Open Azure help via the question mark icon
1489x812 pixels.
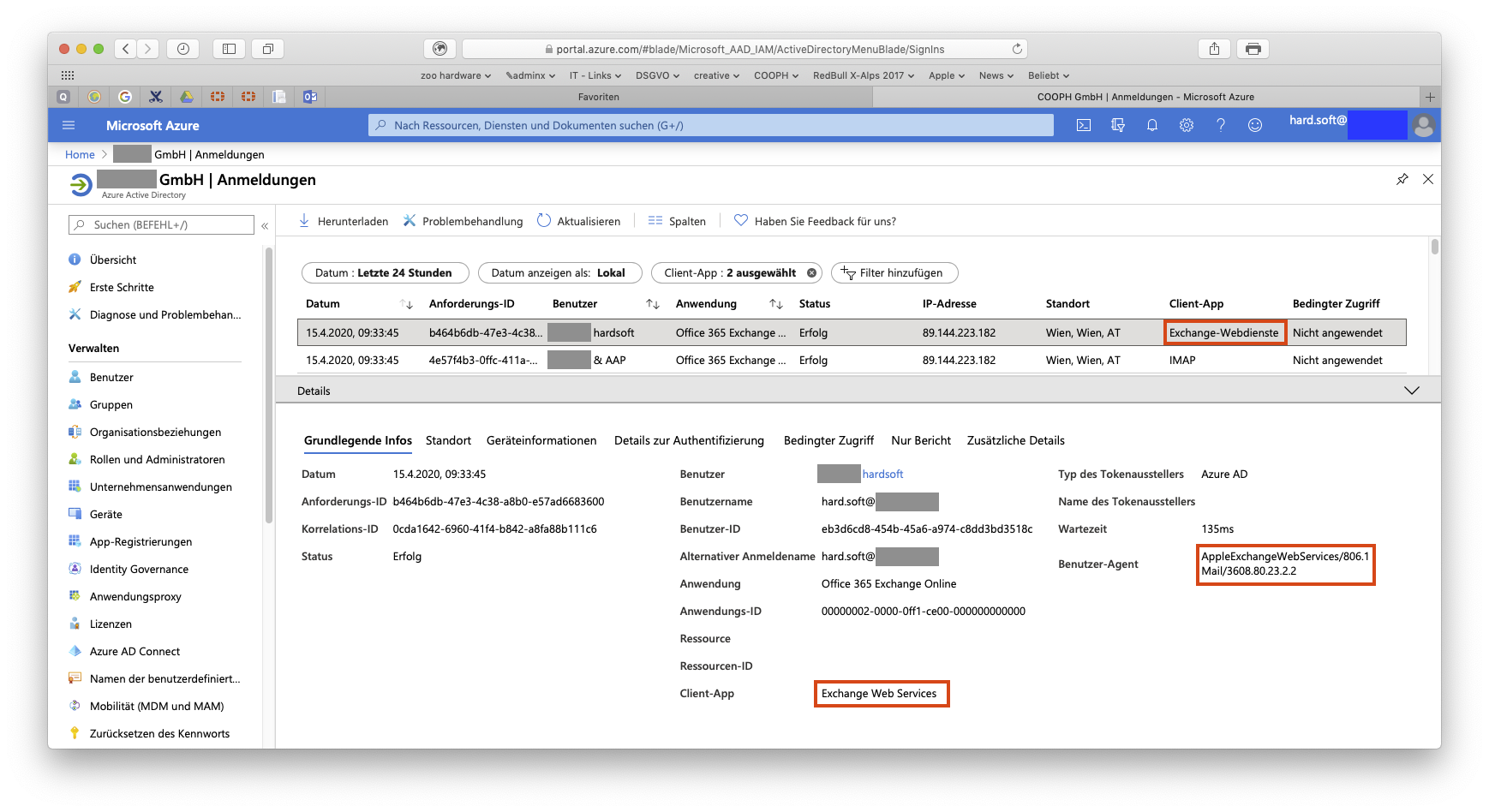tap(1220, 125)
